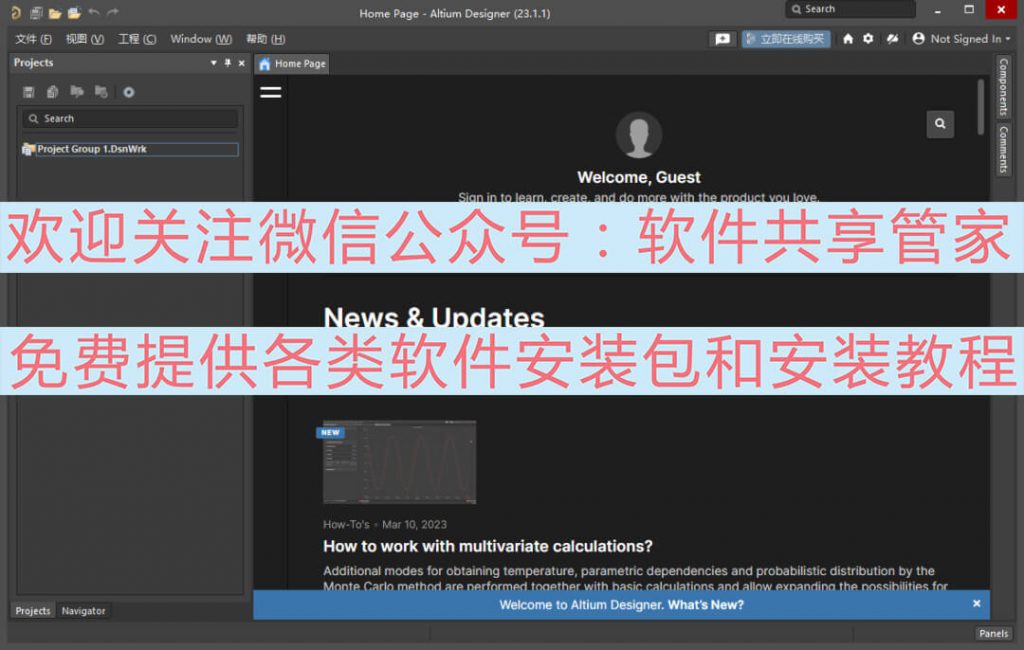
Task: Open the NEW article thumbnail image
Action: pyautogui.click(x=399, y=462)
